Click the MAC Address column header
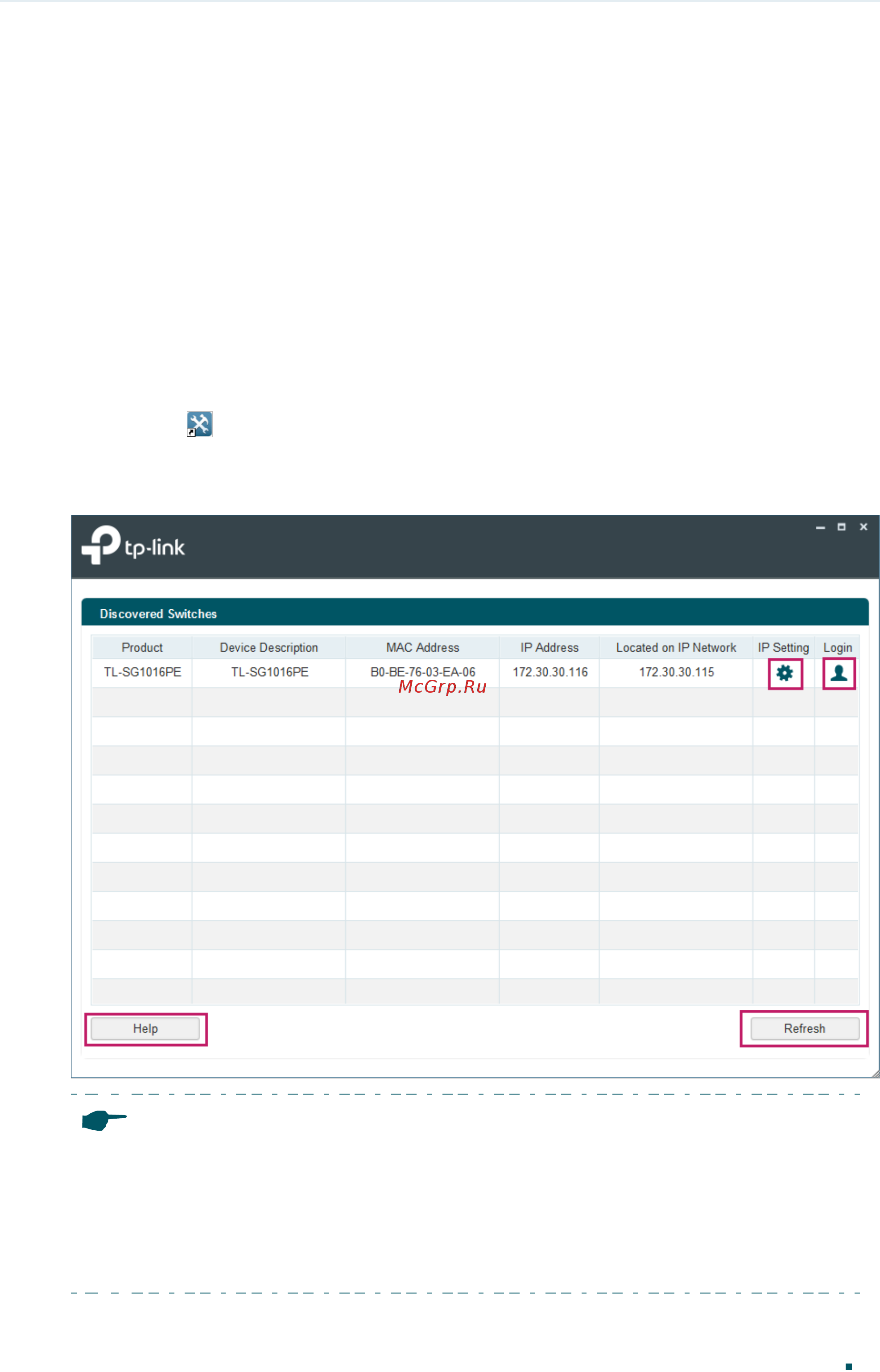The height and width of the screenshot is (1372, 880). coord(422,648)
